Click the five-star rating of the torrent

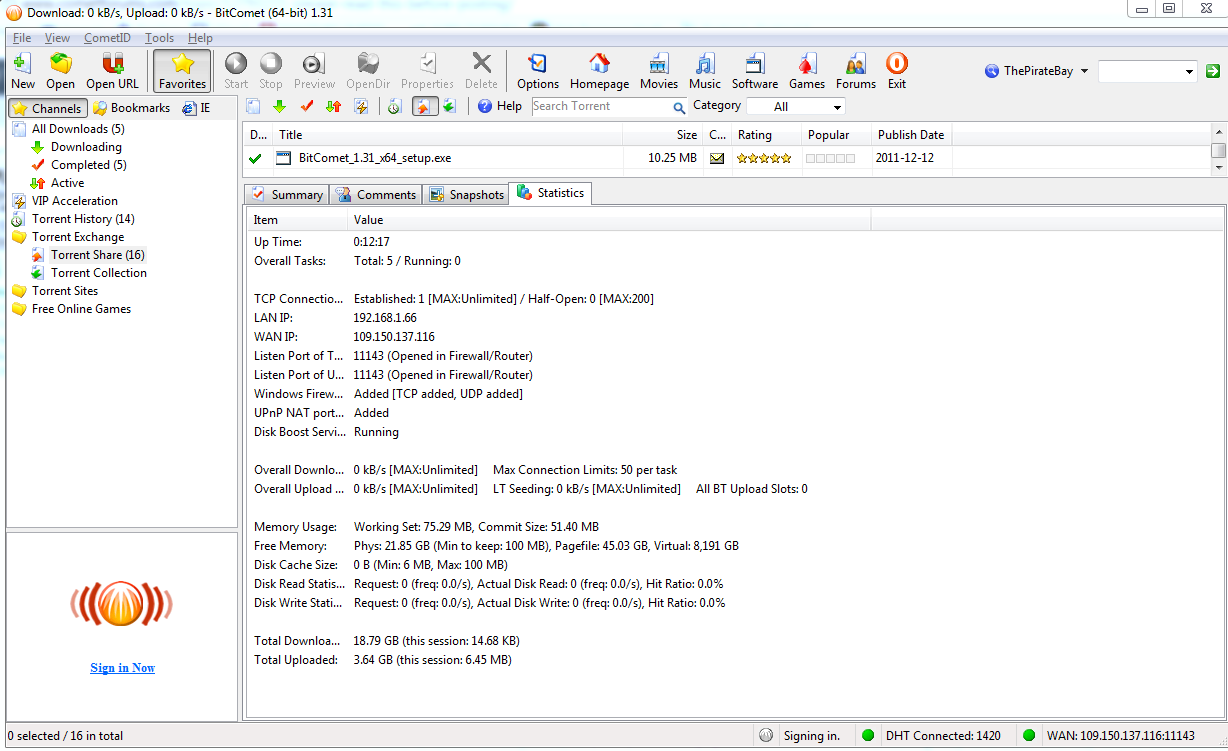click(x=764, y=158)
